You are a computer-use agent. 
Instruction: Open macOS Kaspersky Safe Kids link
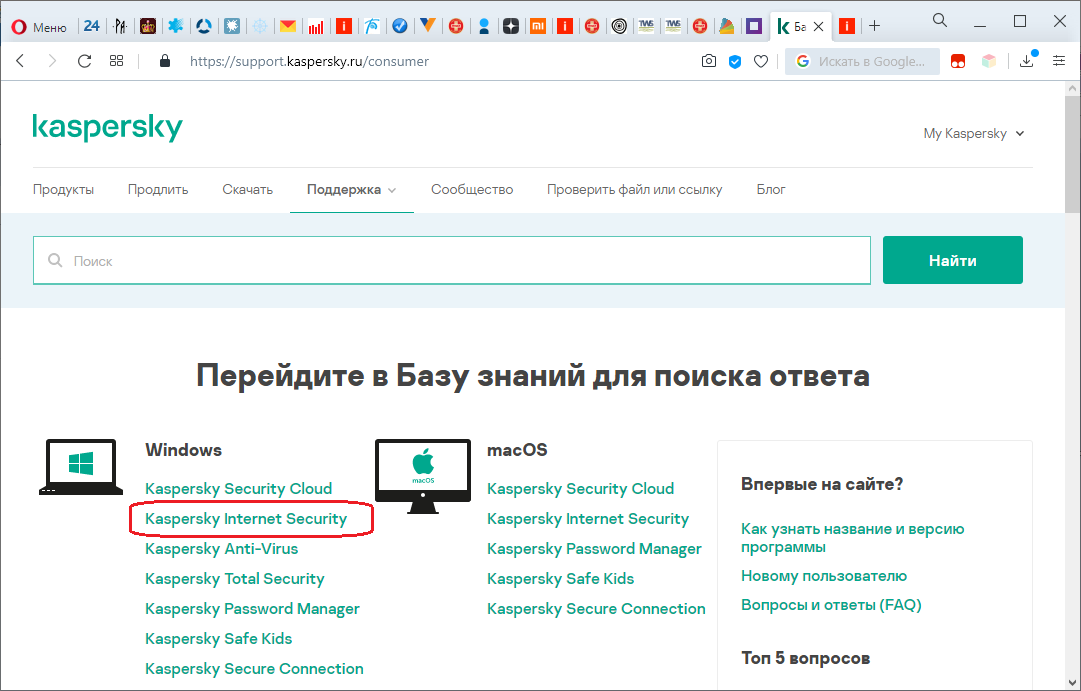[560, 579]
